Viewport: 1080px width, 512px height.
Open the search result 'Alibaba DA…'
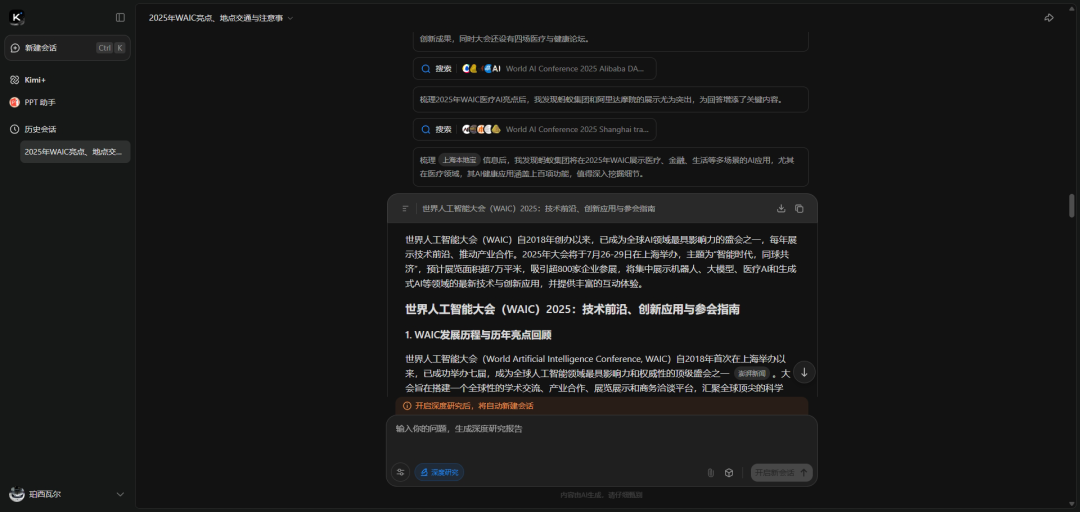click(534, 69)
